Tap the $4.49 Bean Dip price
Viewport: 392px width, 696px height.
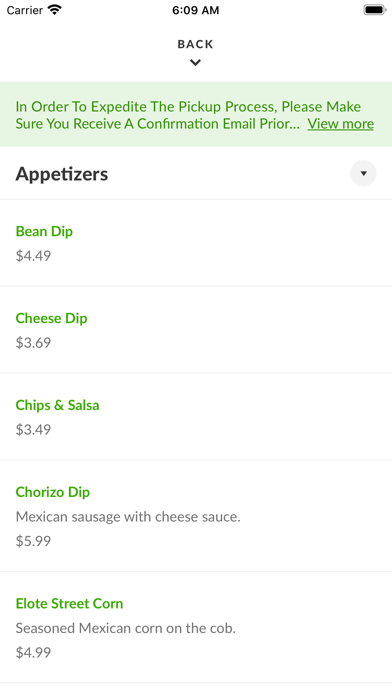33,256
